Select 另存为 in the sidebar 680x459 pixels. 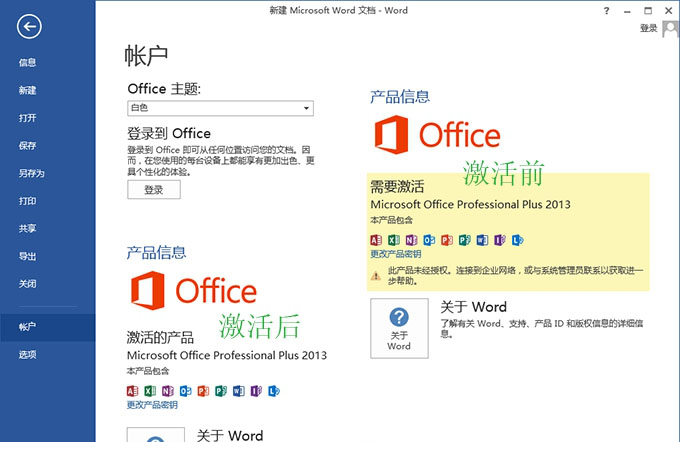point(31,173)
